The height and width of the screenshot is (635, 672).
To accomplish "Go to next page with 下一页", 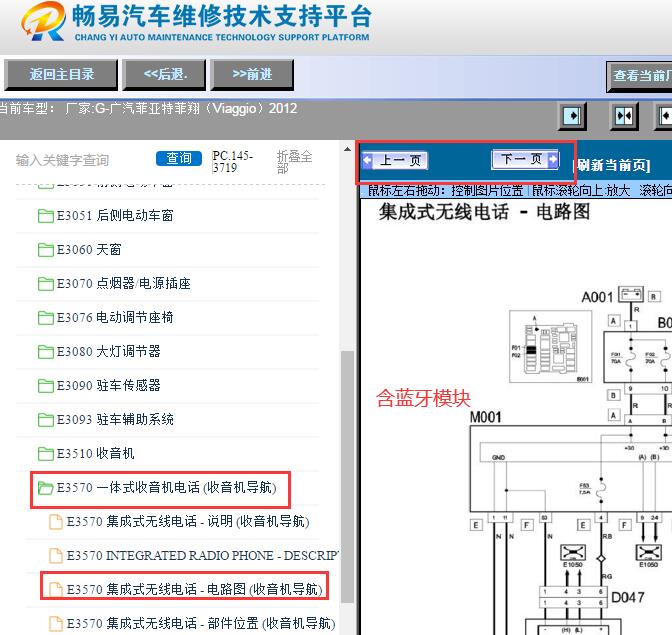I will (x=525, y=159).
